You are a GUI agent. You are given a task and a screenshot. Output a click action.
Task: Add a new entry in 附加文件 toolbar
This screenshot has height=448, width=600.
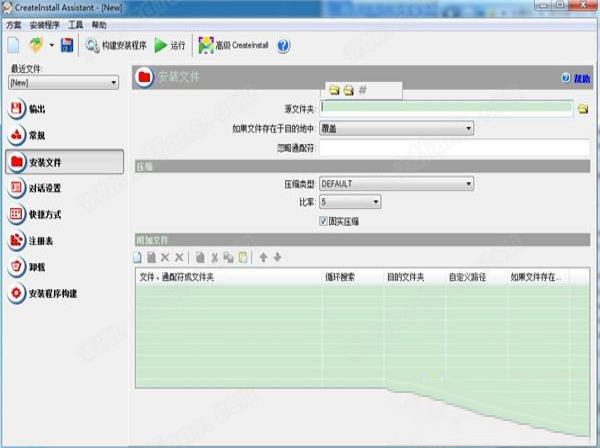(140, 257)
